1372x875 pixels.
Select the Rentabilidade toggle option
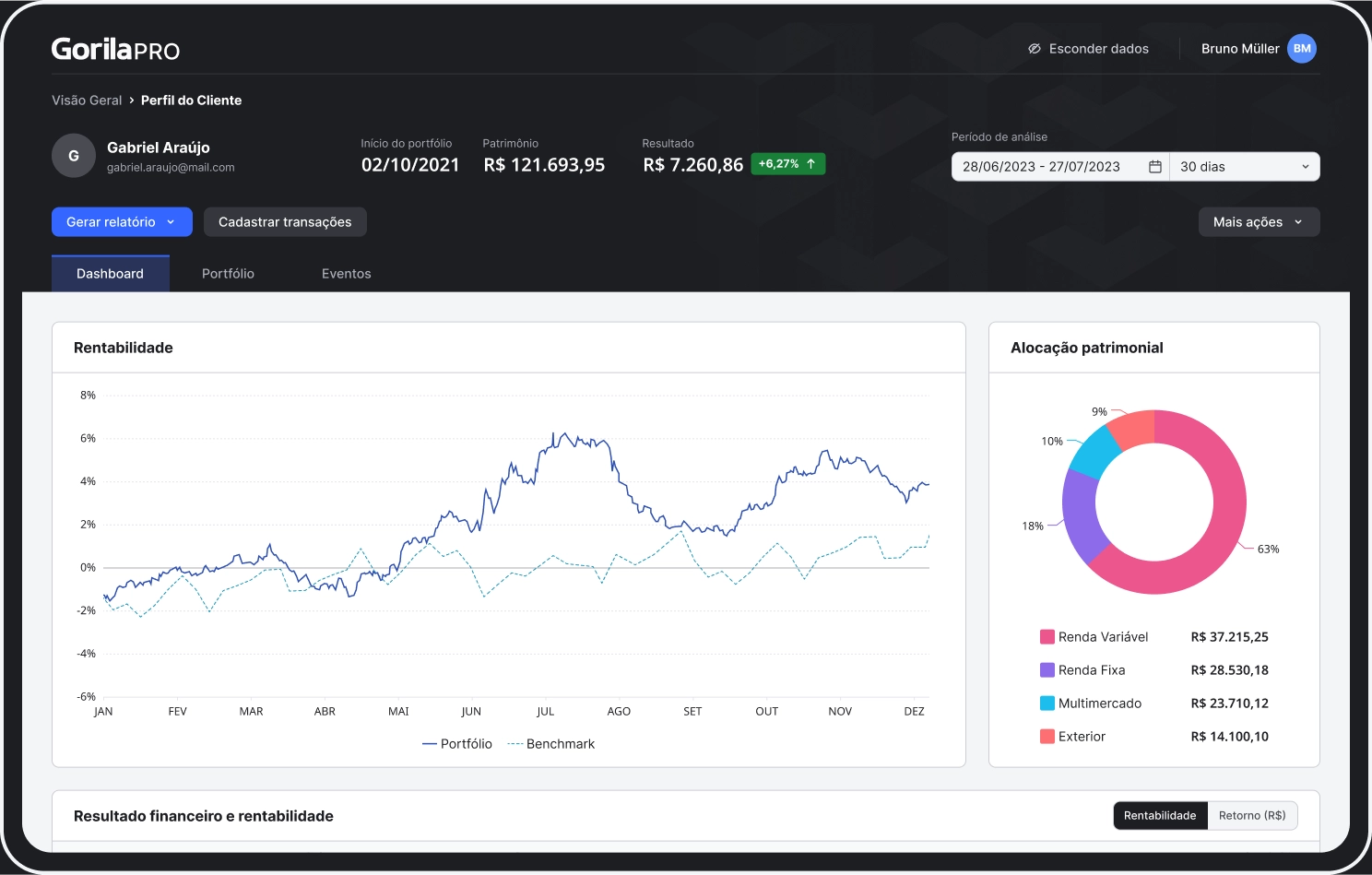click(1160, 816)
